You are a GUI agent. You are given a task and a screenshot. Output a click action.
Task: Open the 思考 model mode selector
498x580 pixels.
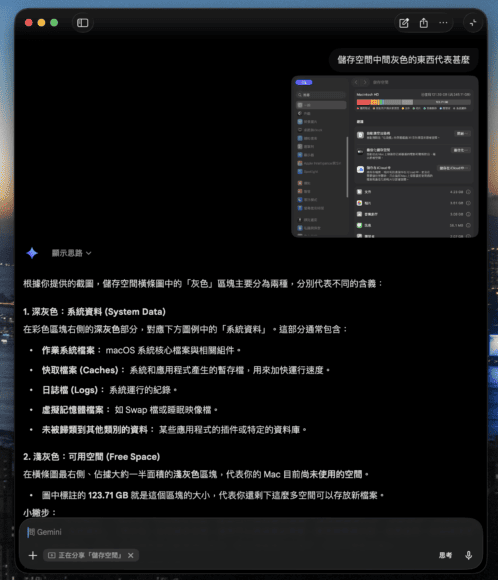click(x=445, y=555)
